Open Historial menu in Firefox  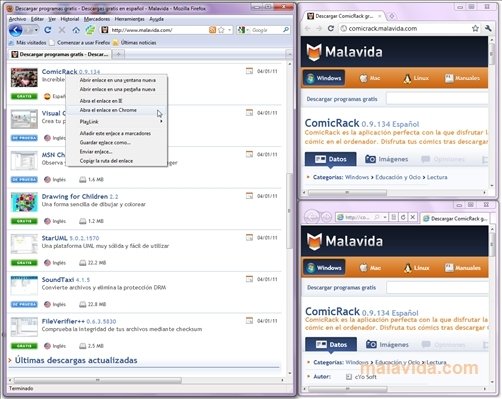coord(70,19)
